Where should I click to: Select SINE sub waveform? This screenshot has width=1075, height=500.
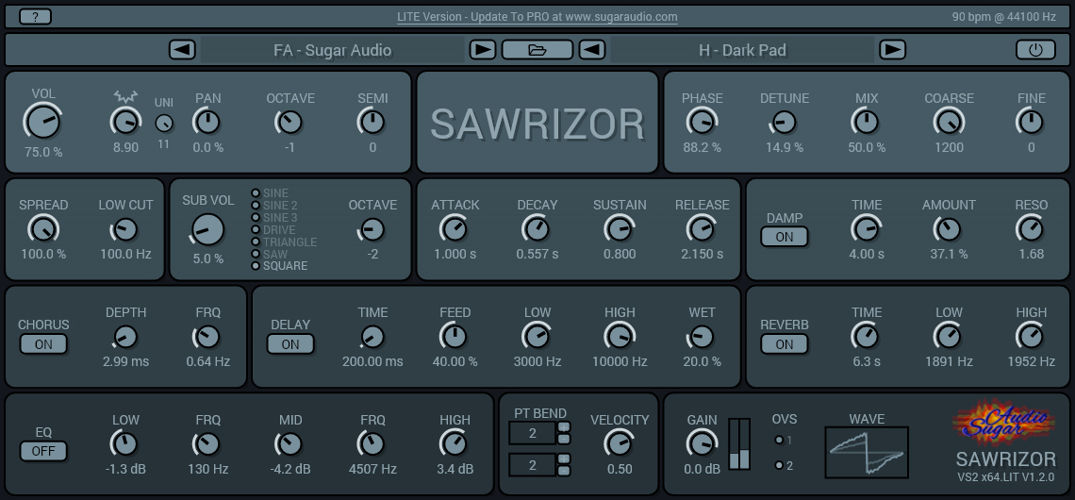coord(270,193)
